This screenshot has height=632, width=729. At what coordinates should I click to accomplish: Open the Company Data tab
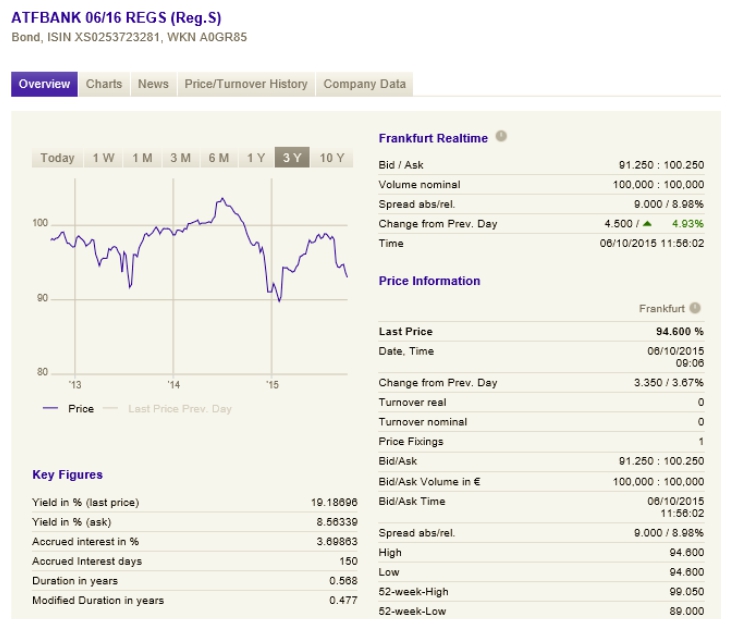pos(364,84)
